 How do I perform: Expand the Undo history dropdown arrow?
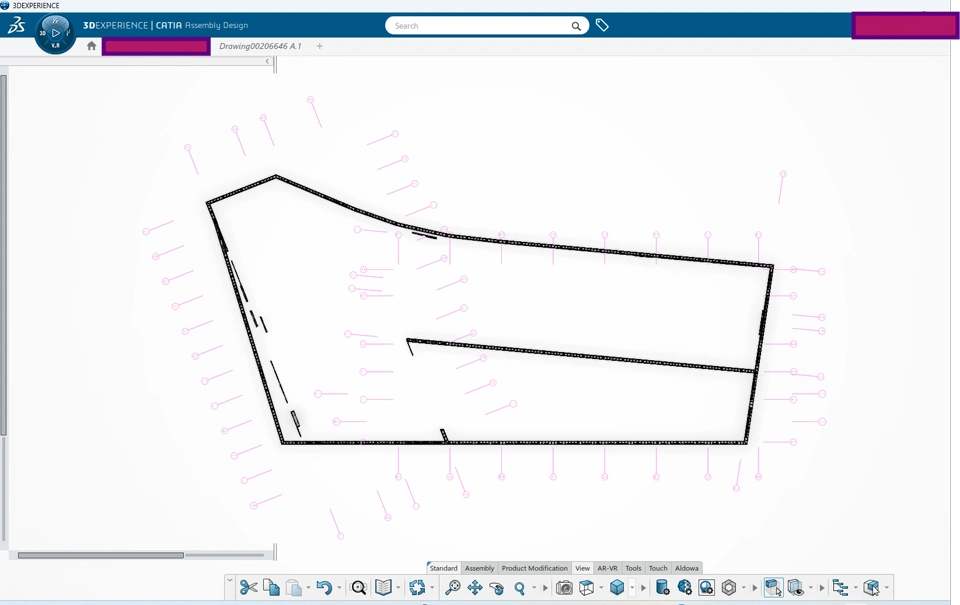coord(339,588)
